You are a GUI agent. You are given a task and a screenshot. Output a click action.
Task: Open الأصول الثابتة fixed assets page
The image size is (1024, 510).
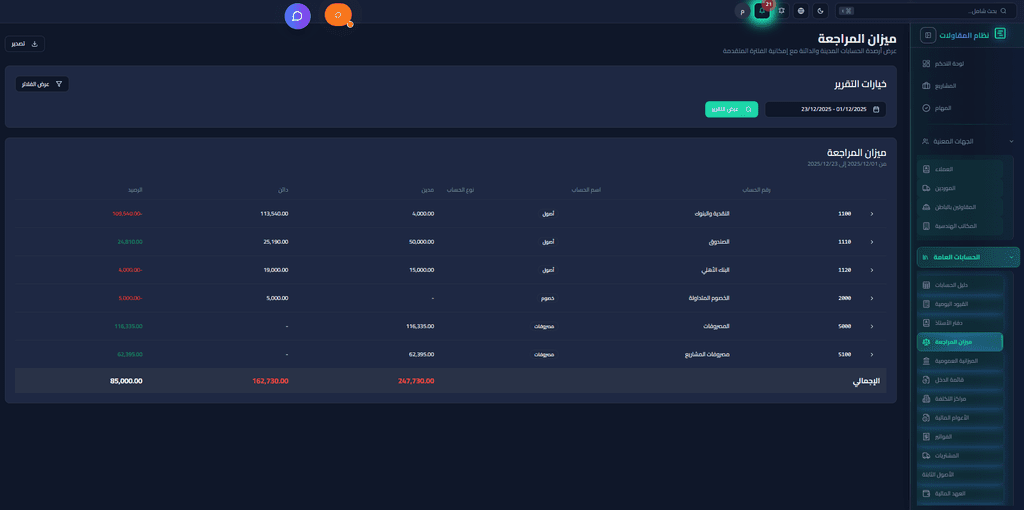pos(960,475)
